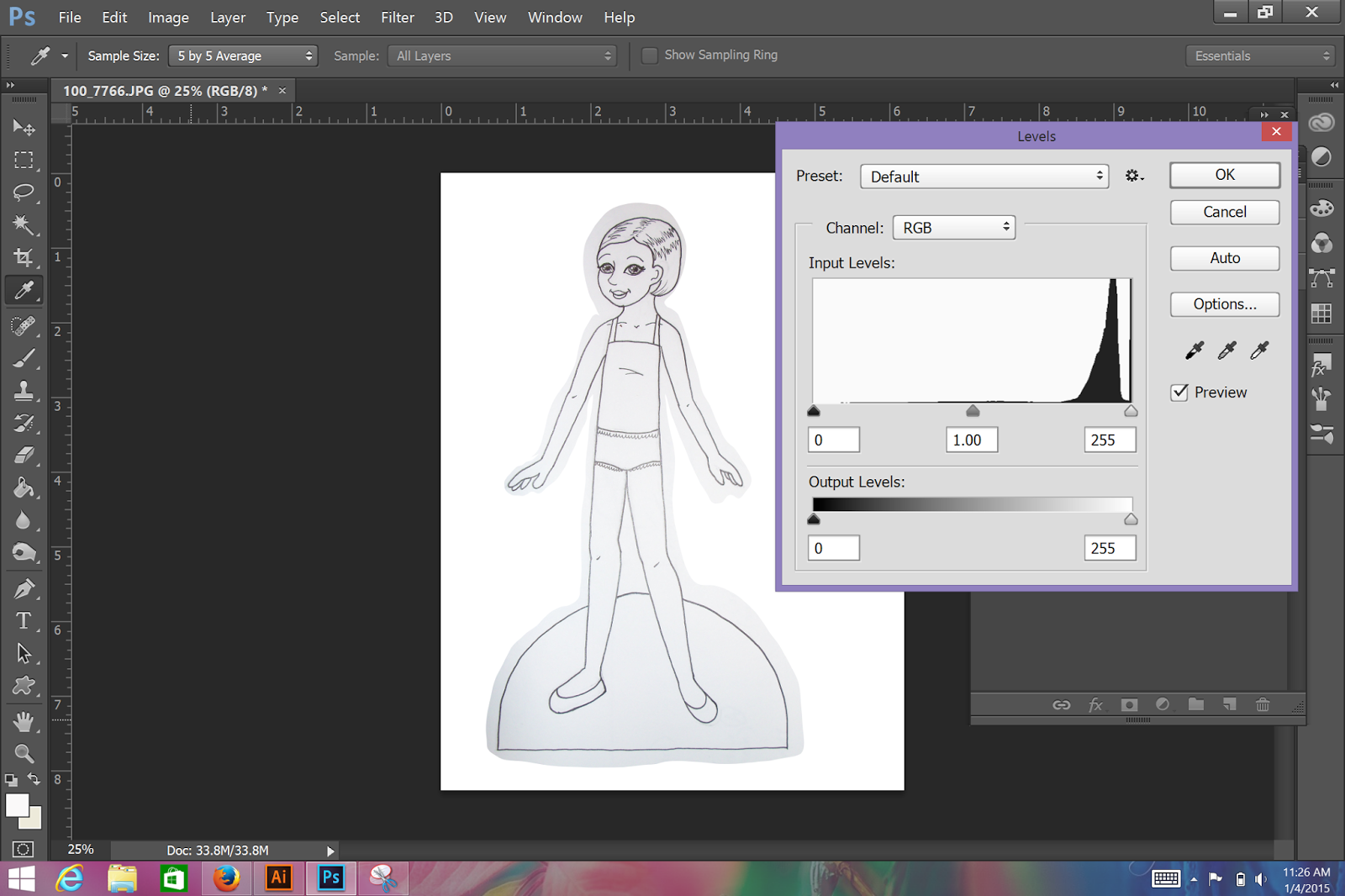Click the Auto button in Levels
Image resolution: width=1345 pixels, height=896 pixels.
coord(1224,258)
